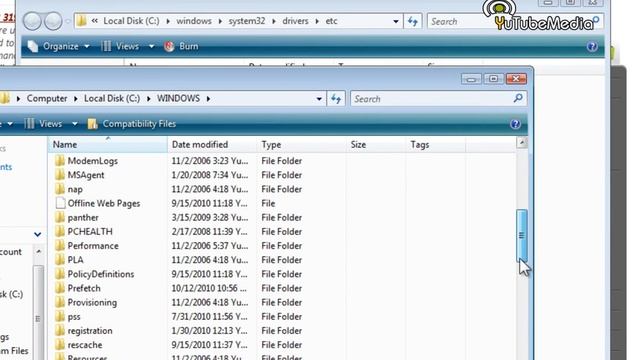This screenshot has width=640, height=360.
Task: Select the PolicyDefinitions folder icon
Action: pyautogui.click(x=60, y=274)
